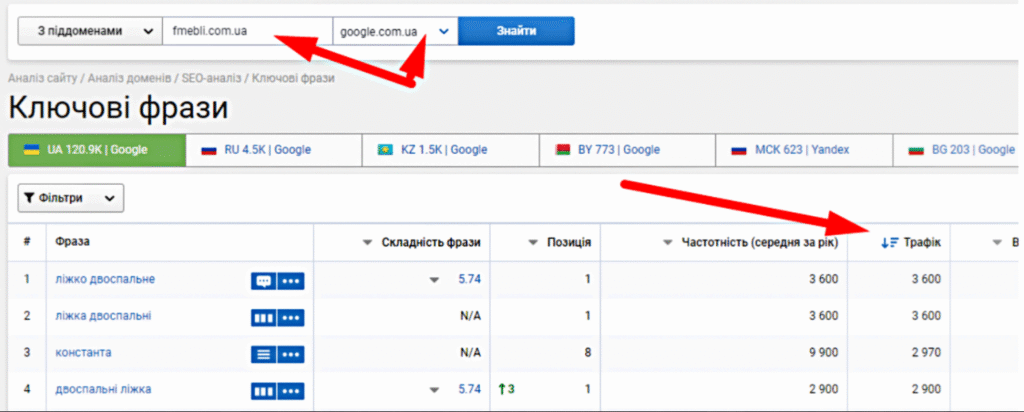1024x412 pixels.
Task: Click the speech bubble icon beside 'ліжко двоспальне'
Action: pos(263,281)
